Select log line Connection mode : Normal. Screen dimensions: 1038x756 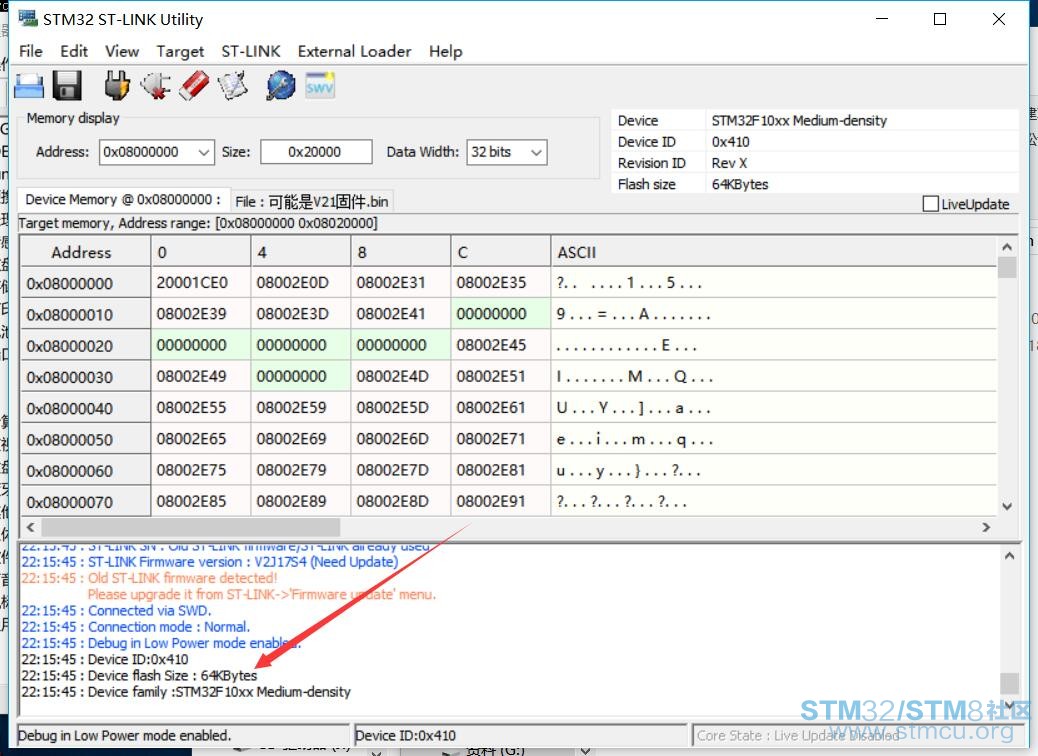tap(136, 626)
